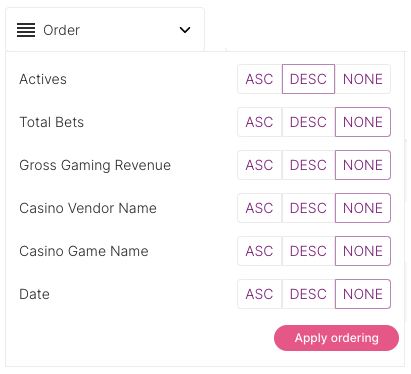Set Actives ordering to ASC
Image resolution: width=411 pixels, height=374 pixels.
click(x=260, y=79)
